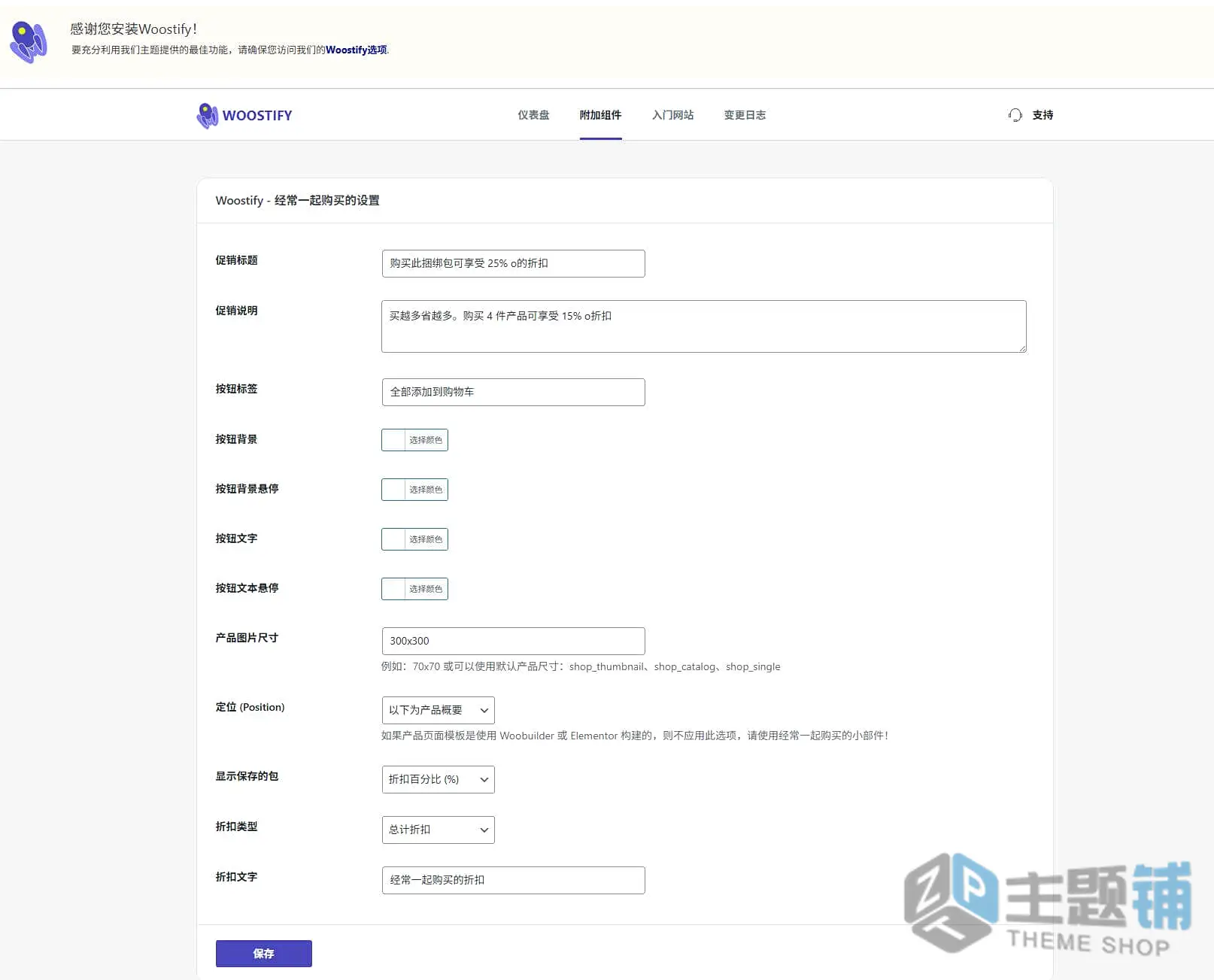Switch to the 仪表盘 tab
1214x980 pixels.
[x=533, y=115]
